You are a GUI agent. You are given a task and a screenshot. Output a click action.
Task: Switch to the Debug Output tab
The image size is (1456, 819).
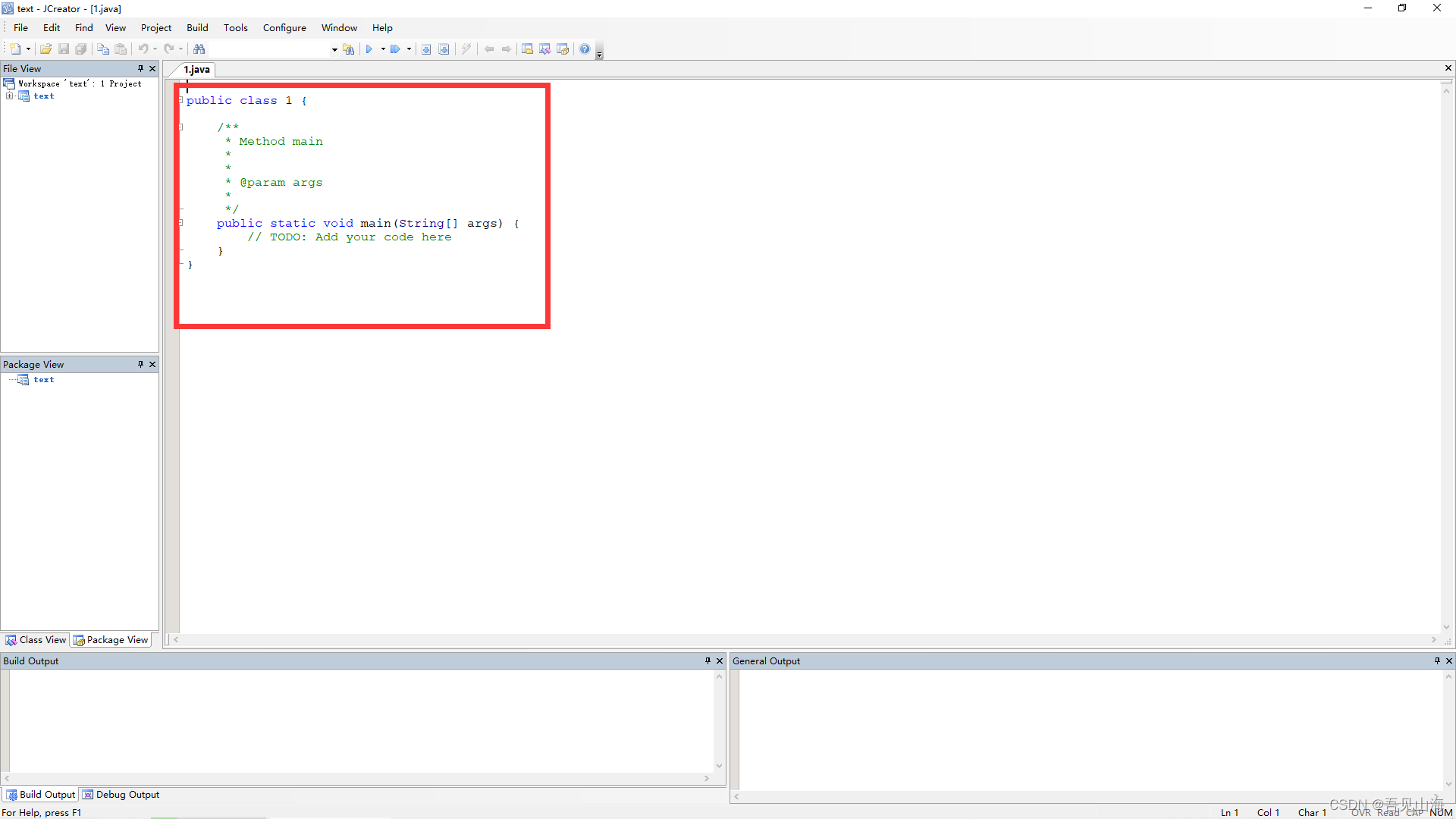click(121, 795)
